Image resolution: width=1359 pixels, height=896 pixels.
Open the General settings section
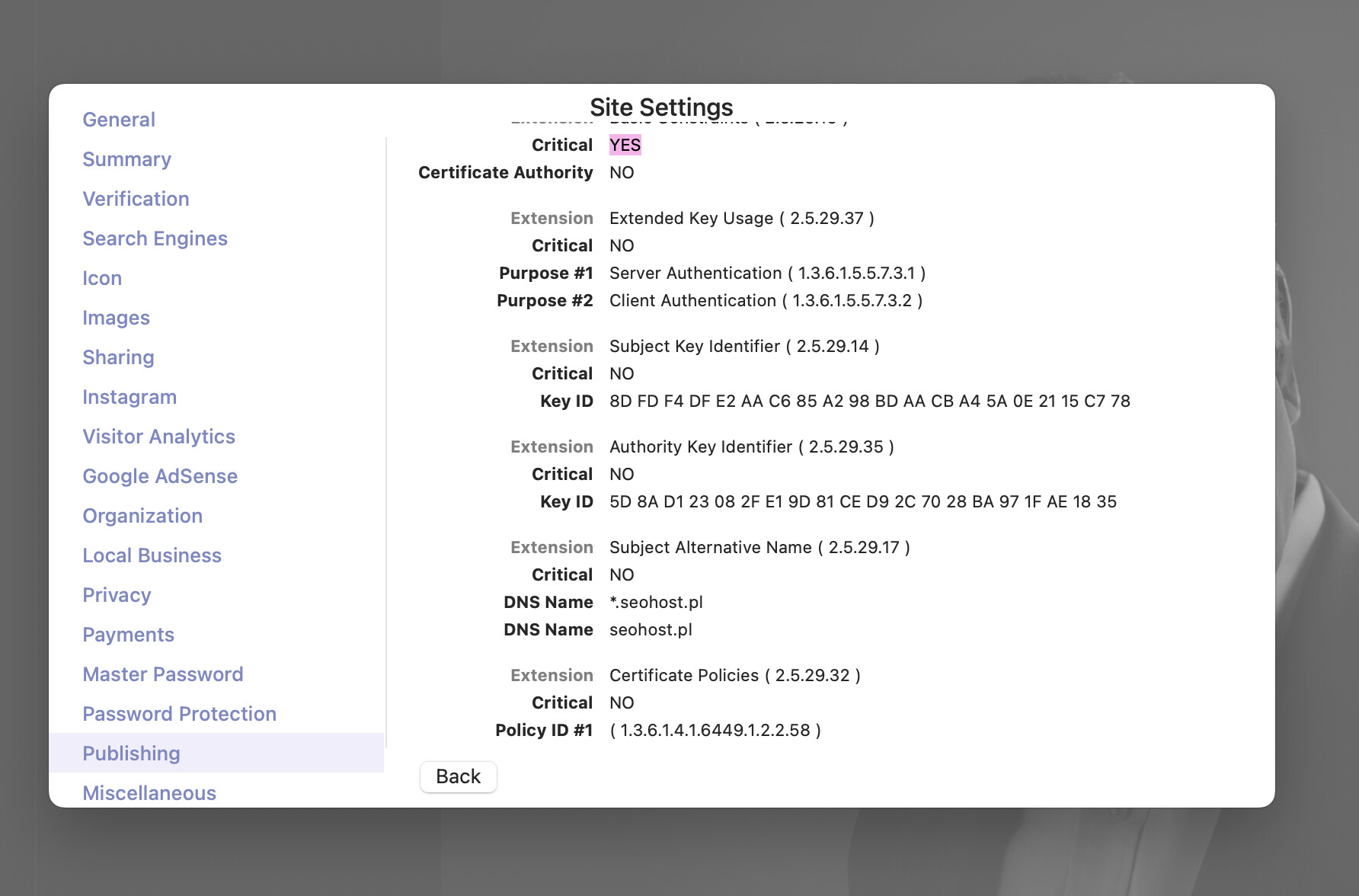pyautogui.click(x=119, y=120)
